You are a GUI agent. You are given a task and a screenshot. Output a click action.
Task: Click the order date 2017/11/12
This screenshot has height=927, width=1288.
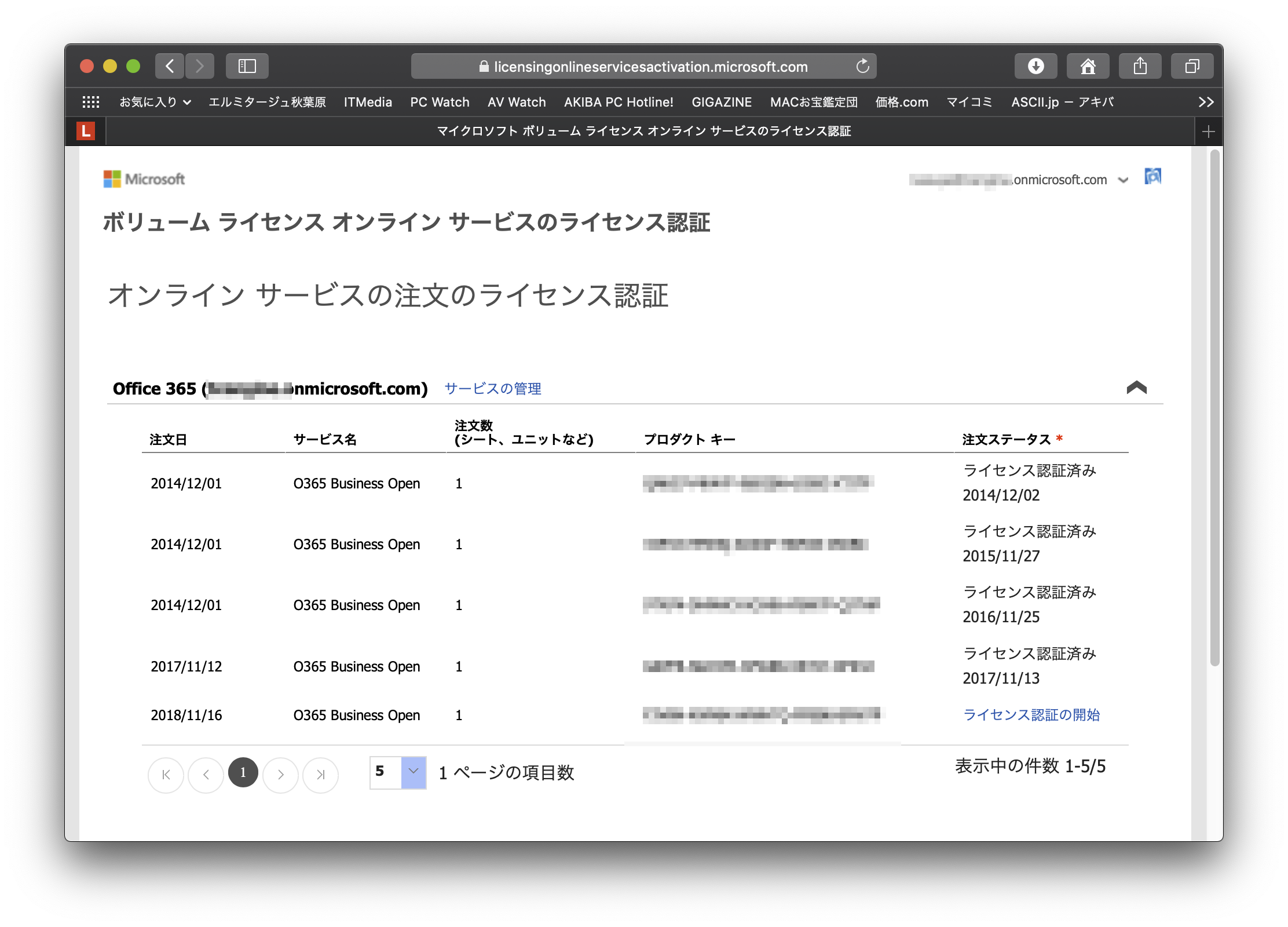point(186,666)
